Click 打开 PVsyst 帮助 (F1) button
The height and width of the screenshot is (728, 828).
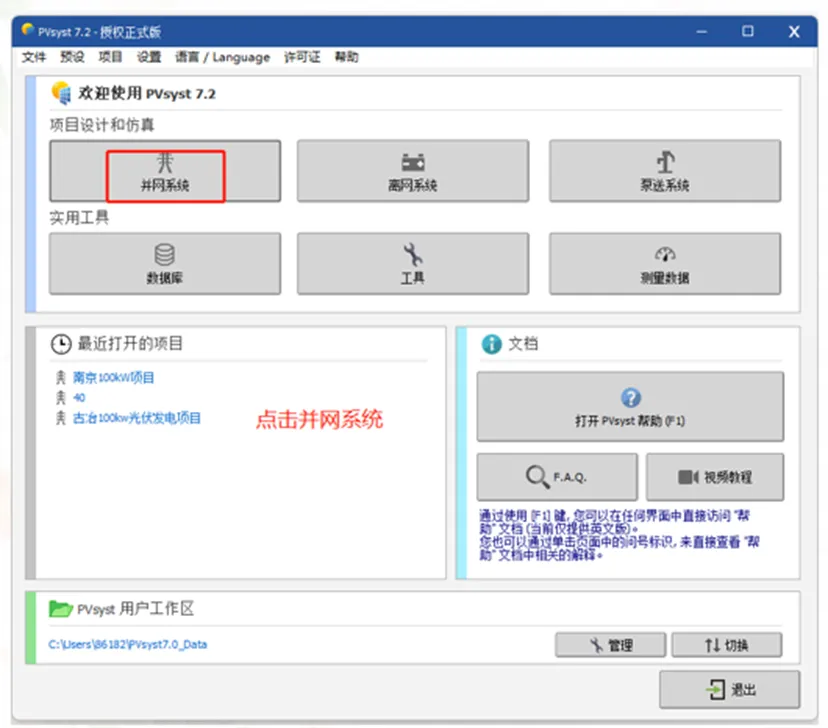630,406
